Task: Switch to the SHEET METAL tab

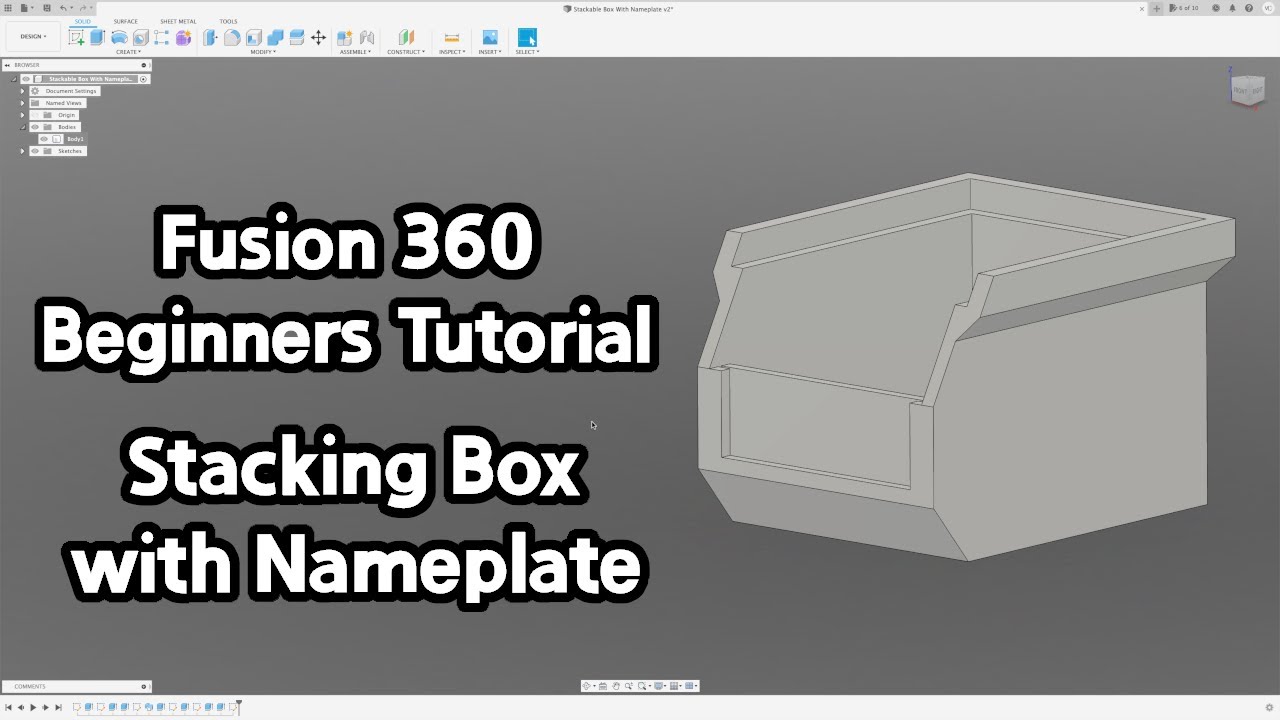Action: (x=178, y=21)
